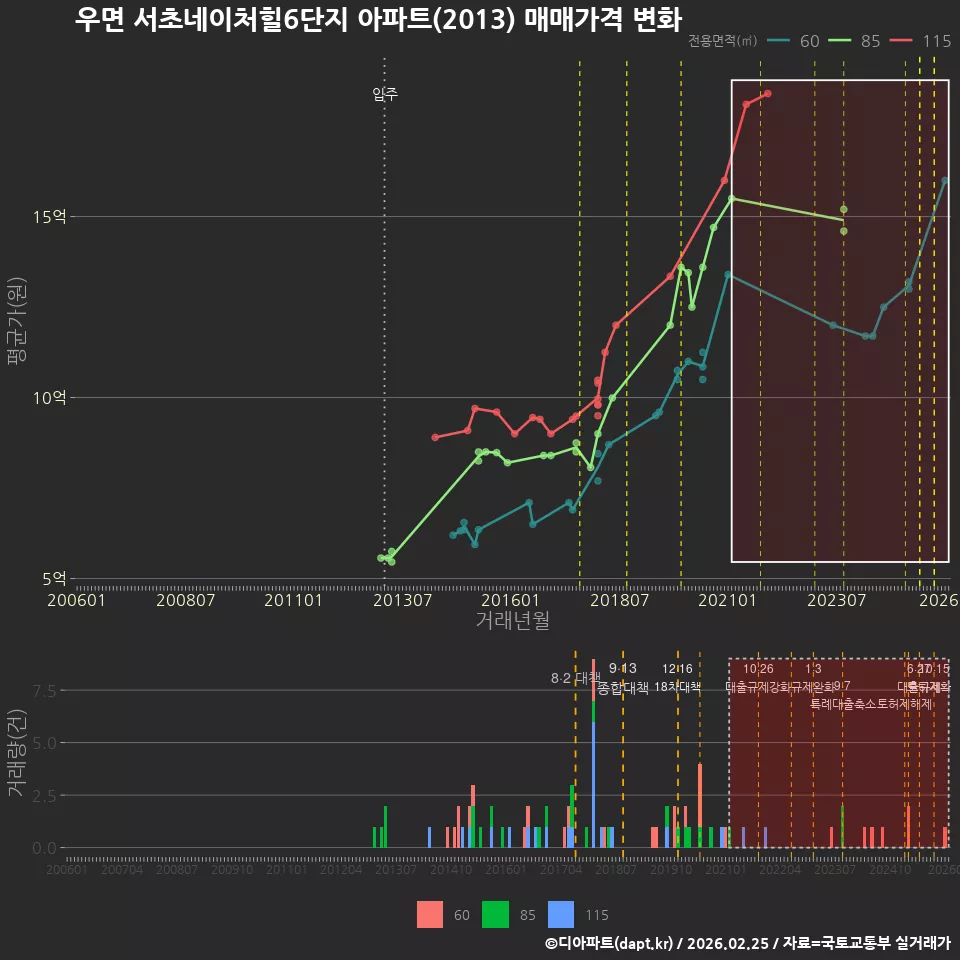The height and width of the screenshot is (960, 960).
Task: Click the '12·16' policy date label
Action: tap(677, 669)
